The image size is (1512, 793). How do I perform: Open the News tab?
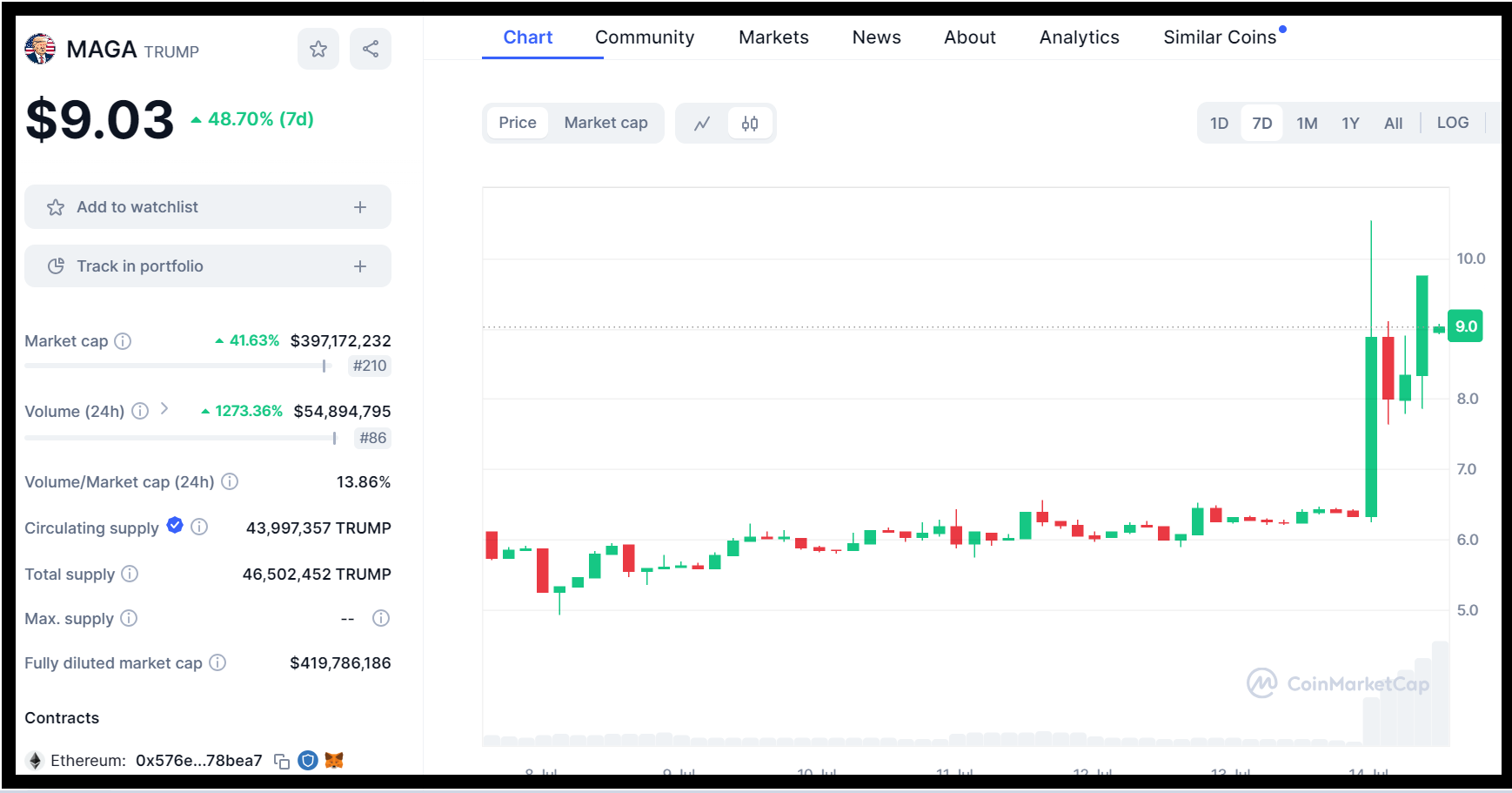pos(876,37)
